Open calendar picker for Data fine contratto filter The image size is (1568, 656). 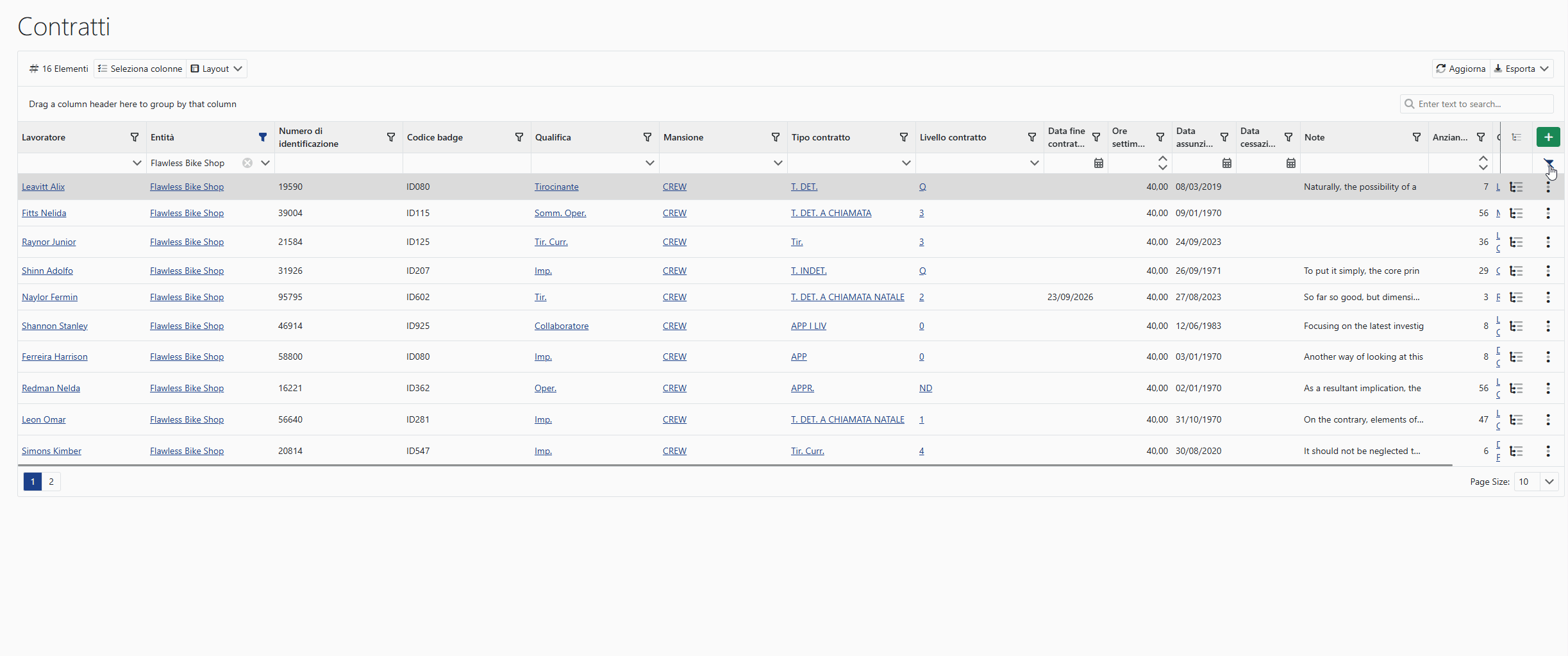[x=1098, y=163]
